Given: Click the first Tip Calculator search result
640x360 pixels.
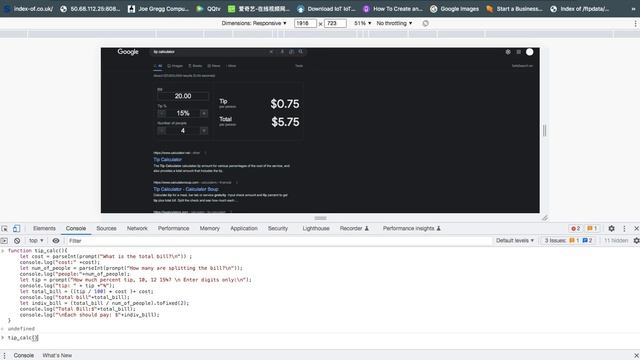Looking at the screenshot, I should click(x=167, y=160).
